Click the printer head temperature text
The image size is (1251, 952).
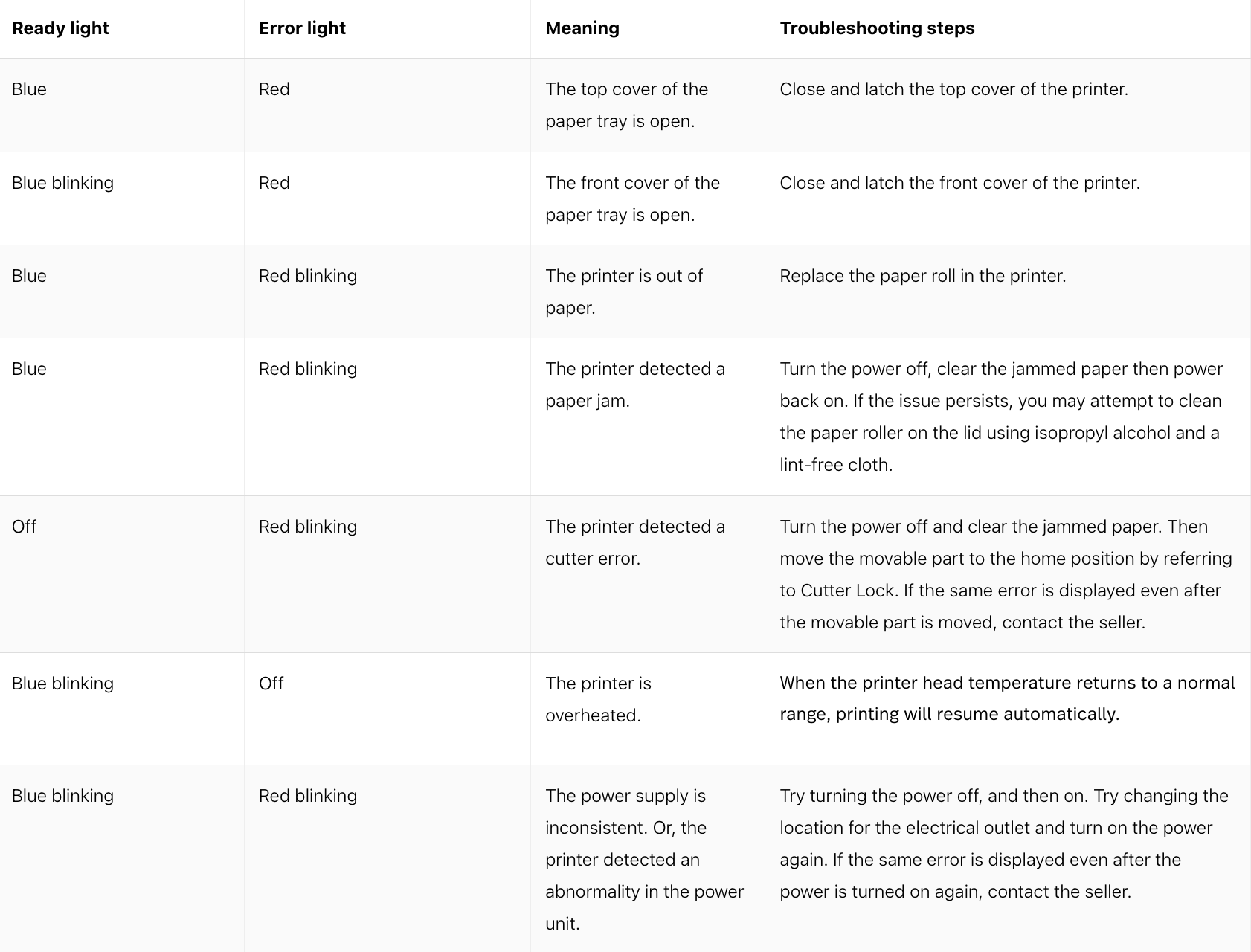[1007, 698]
